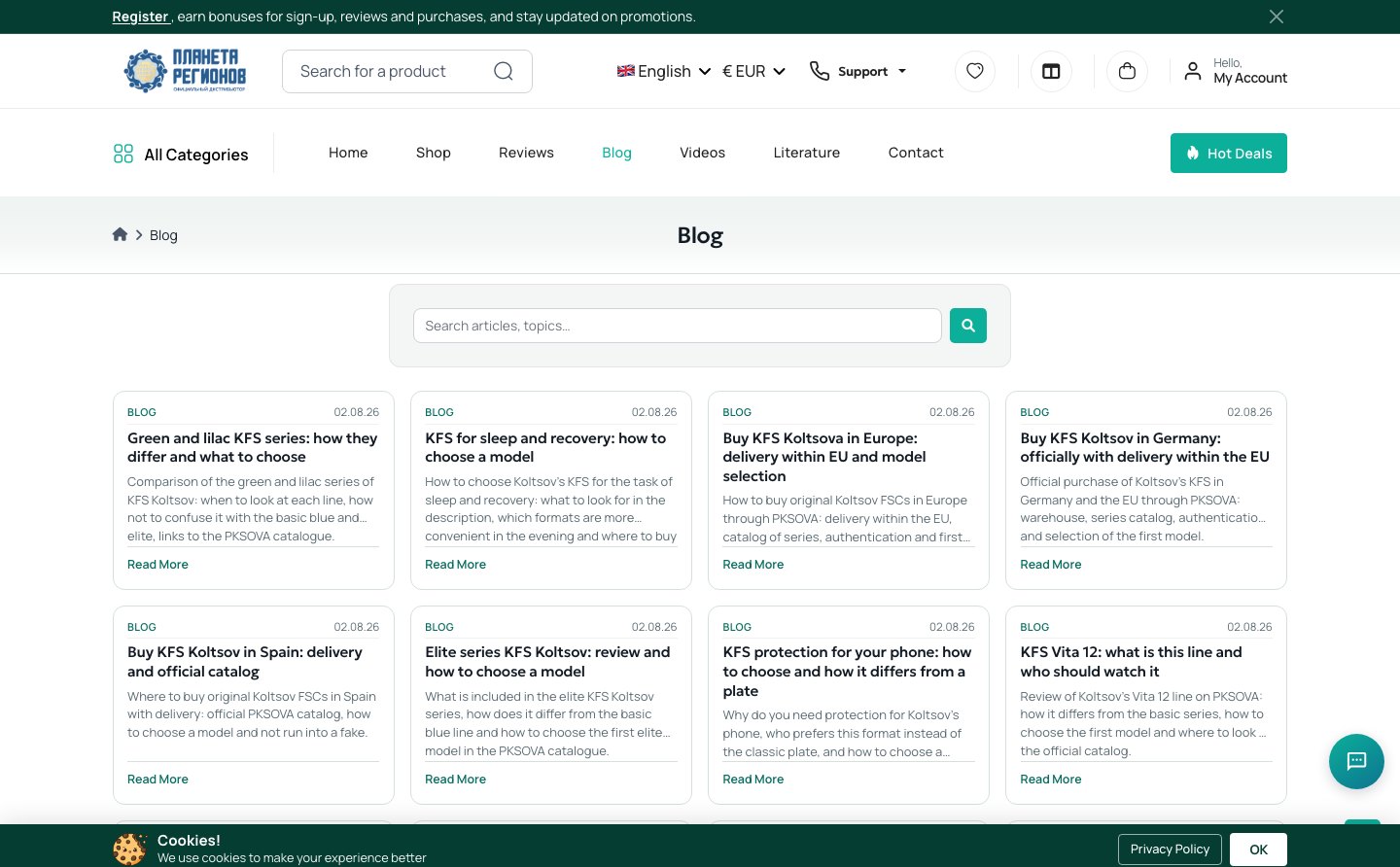
Task: Click the UK flag language icon
Action: [x=626, y=71]
